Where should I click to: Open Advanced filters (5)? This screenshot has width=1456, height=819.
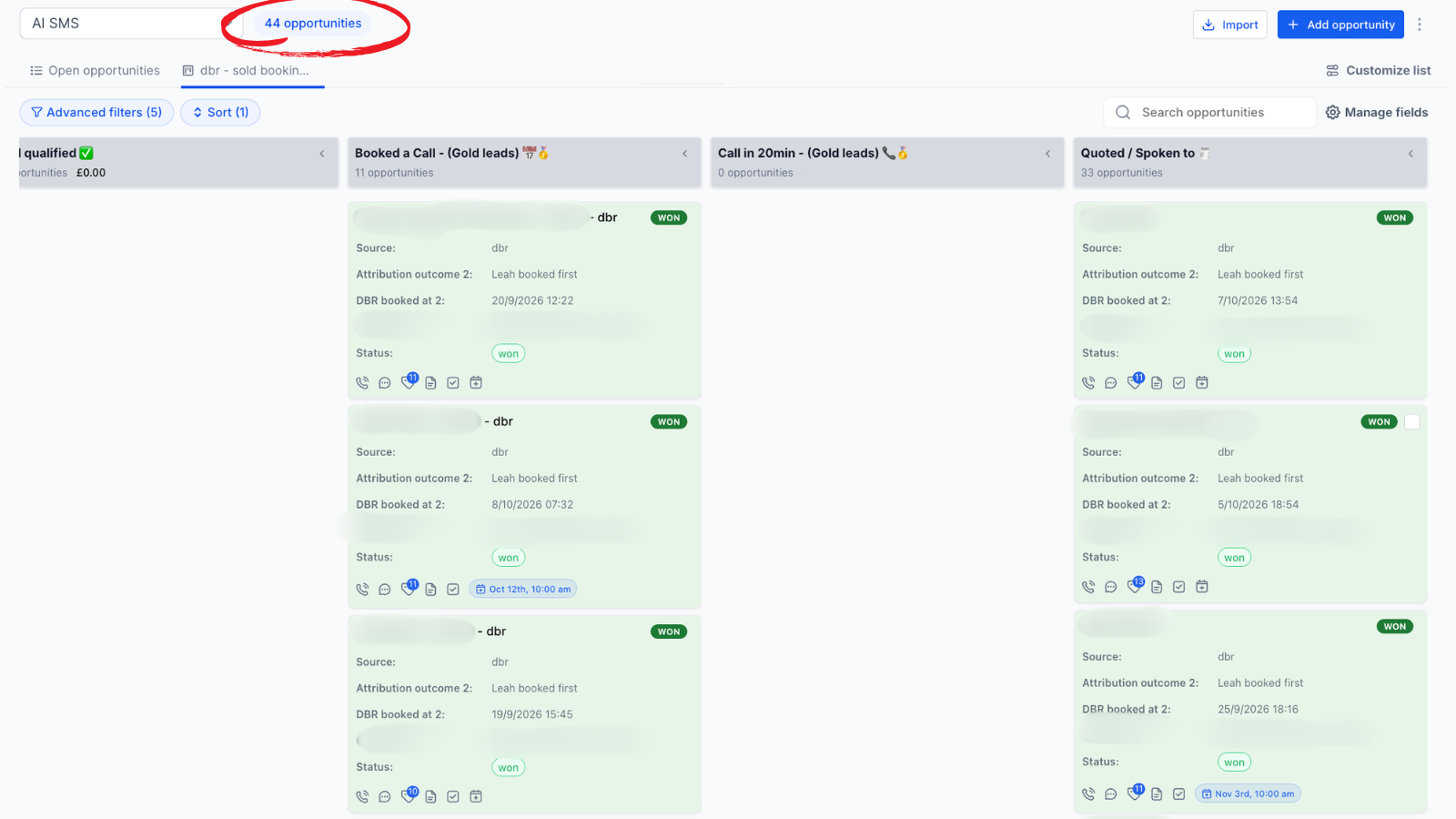pyautogui.click(x=96, y=113)
